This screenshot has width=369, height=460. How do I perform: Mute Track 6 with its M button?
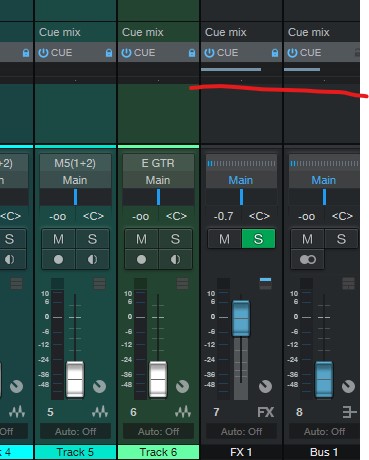(x=141, y=239)
